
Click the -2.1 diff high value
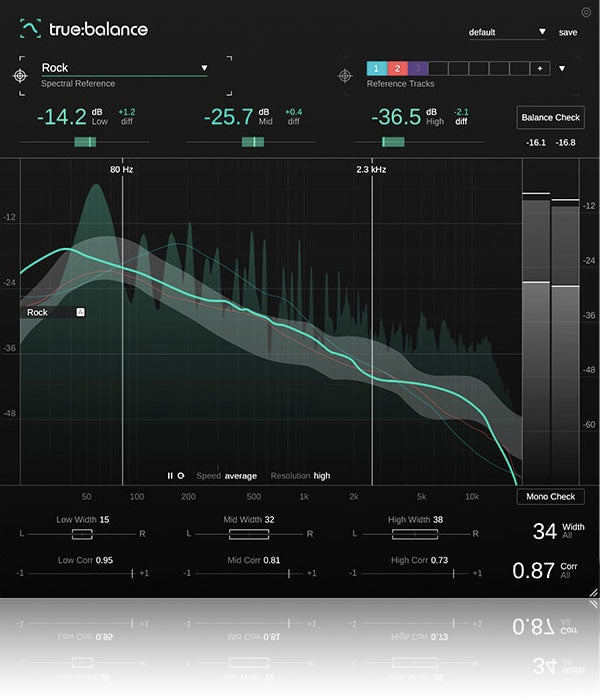coord(461,112)
